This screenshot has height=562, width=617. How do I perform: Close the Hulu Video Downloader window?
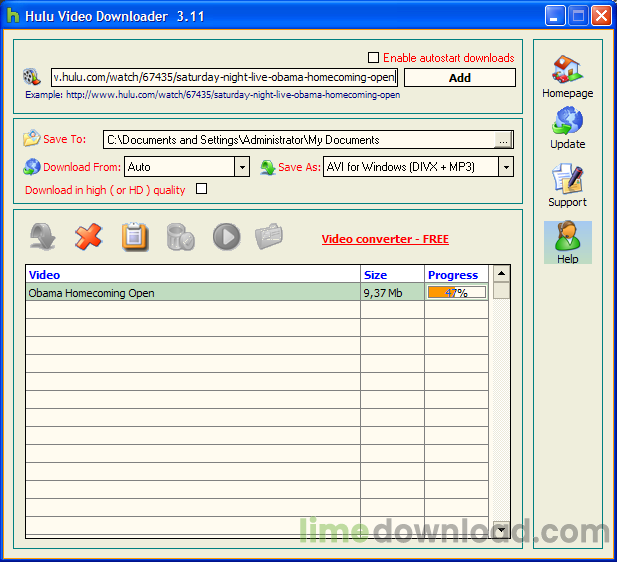601,16
